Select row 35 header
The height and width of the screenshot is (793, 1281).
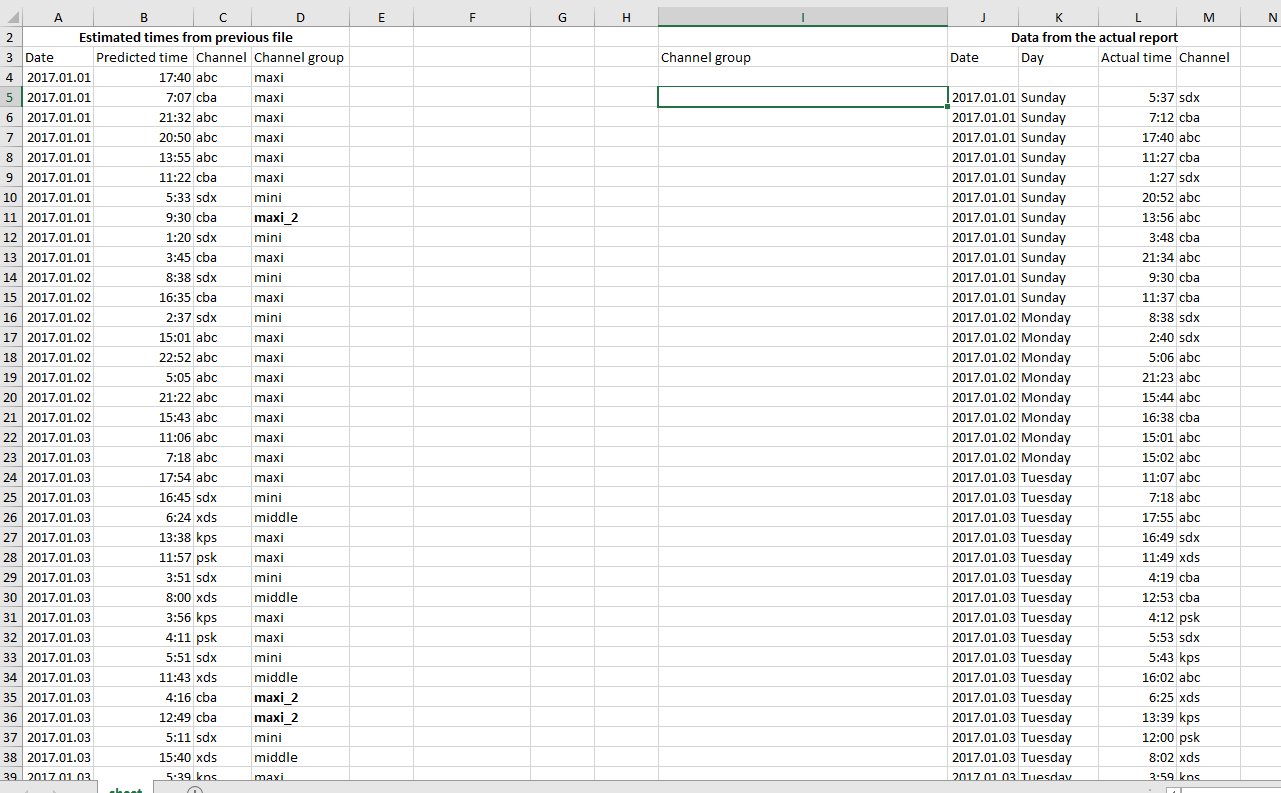click(x=11, y=697)
